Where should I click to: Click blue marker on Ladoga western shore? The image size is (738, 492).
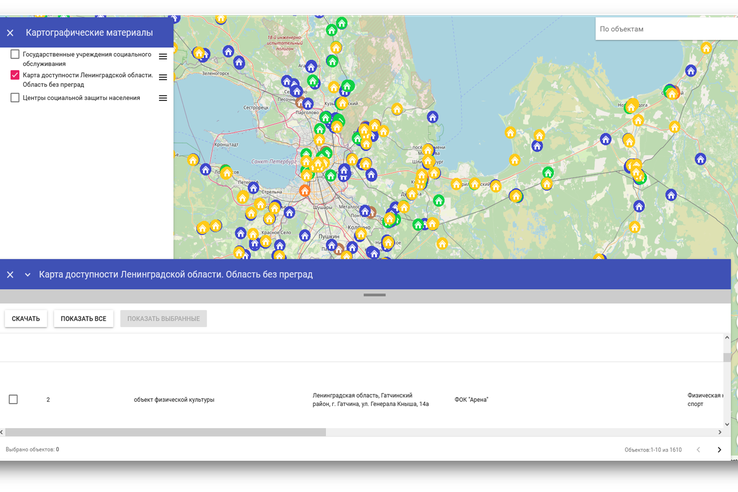[433, 117]
